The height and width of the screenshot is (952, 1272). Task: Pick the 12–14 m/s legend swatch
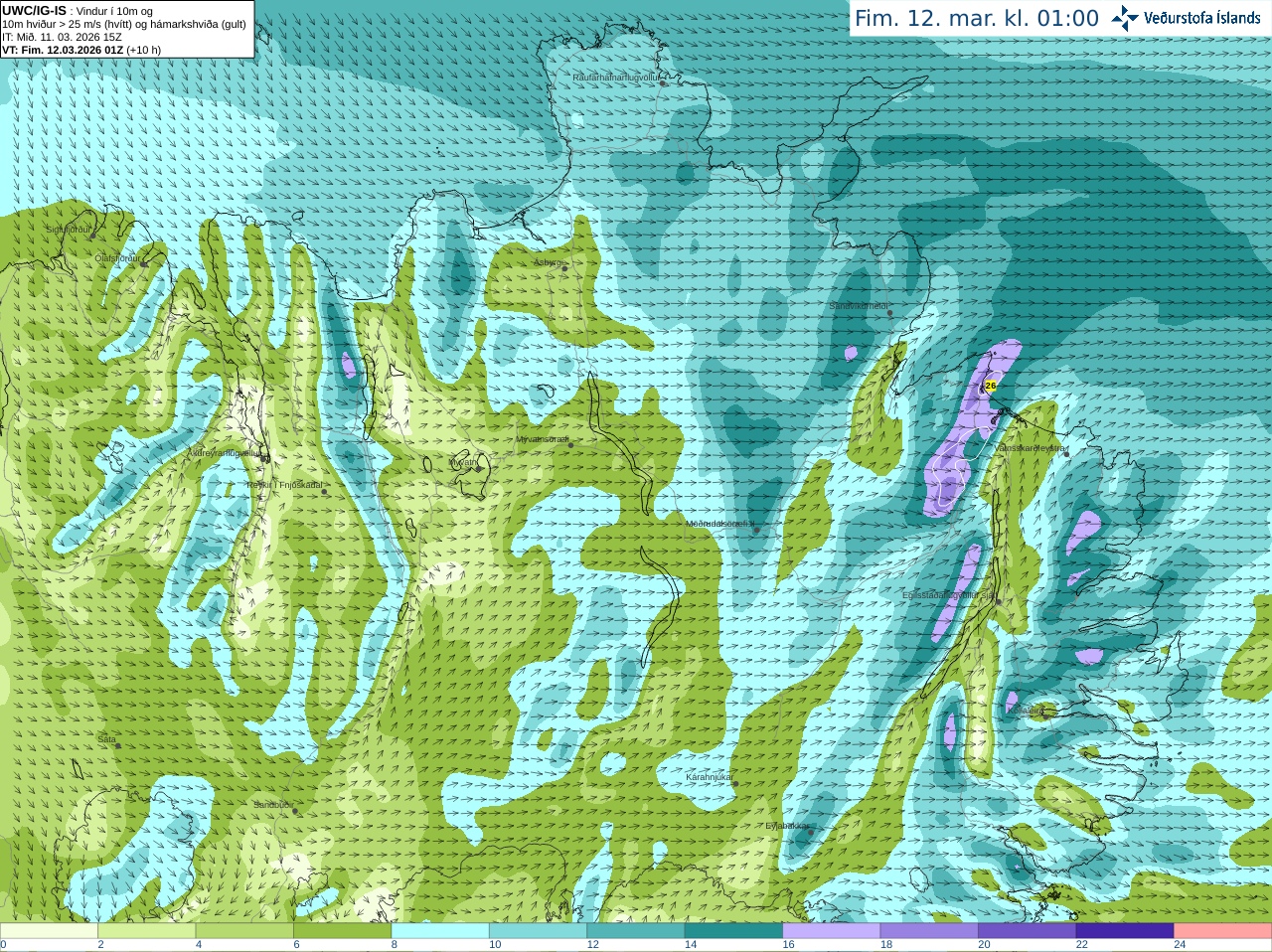[x=636, y=931]
